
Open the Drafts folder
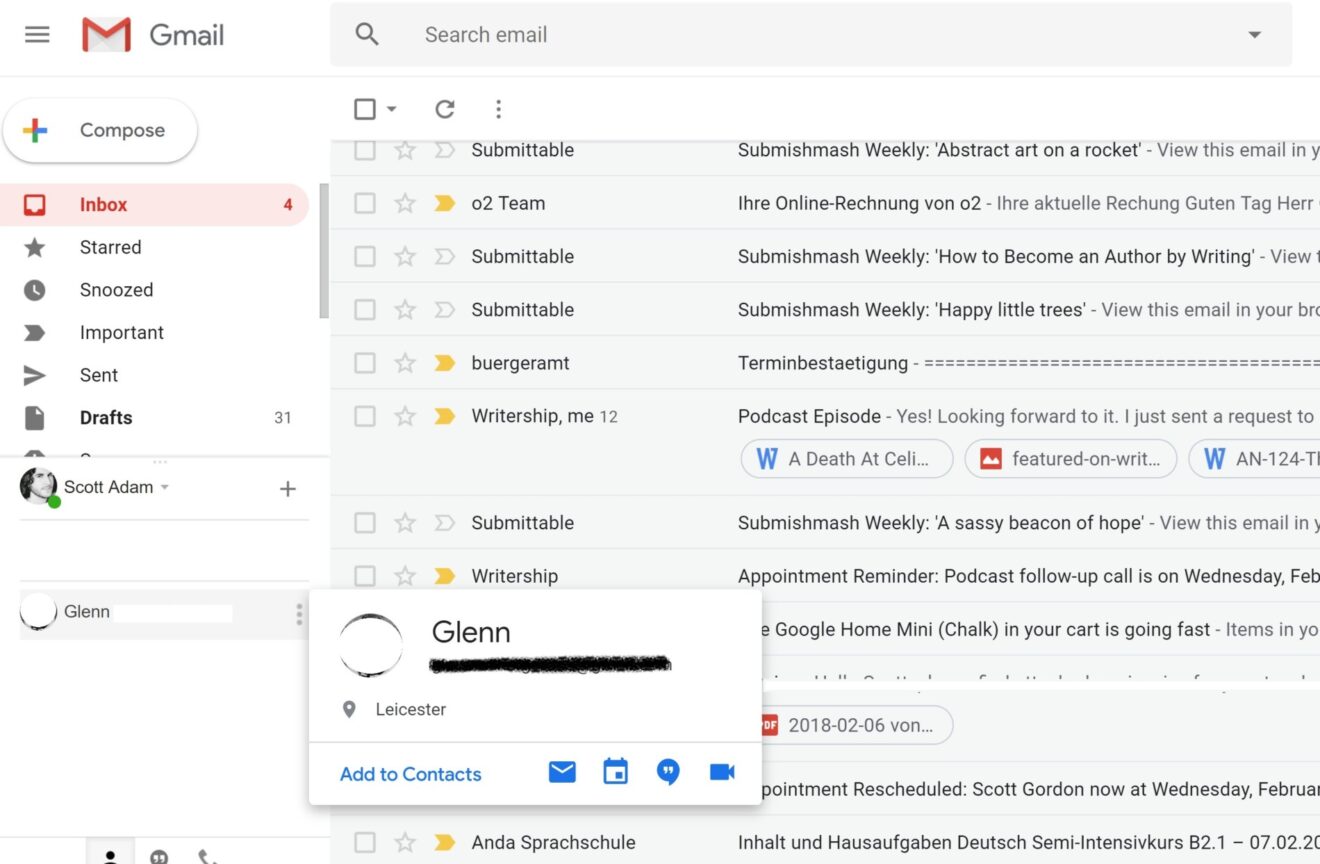106,417
